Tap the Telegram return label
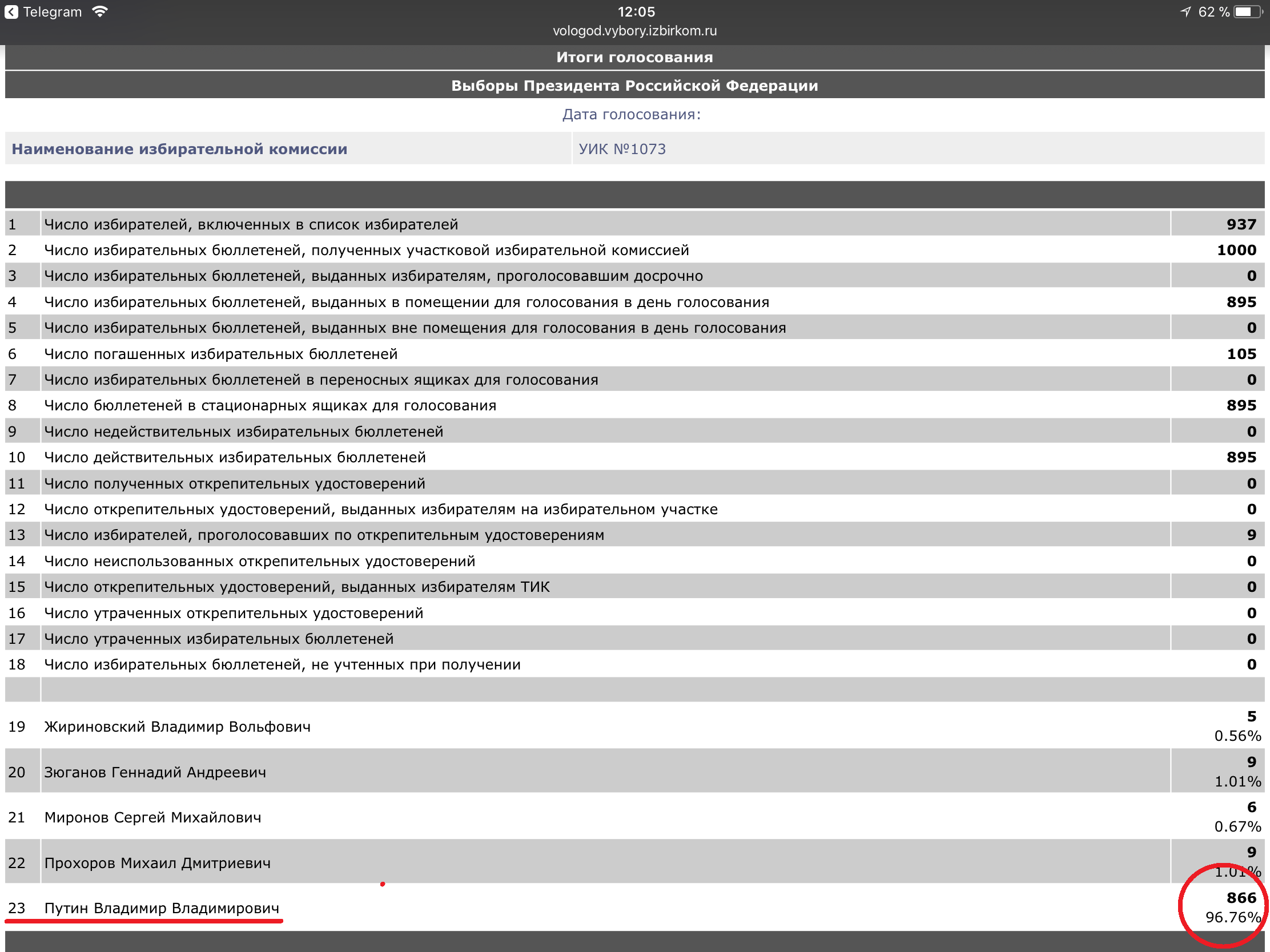The image size is (1270, 952). pyautogui.click(x=52, y=12)
